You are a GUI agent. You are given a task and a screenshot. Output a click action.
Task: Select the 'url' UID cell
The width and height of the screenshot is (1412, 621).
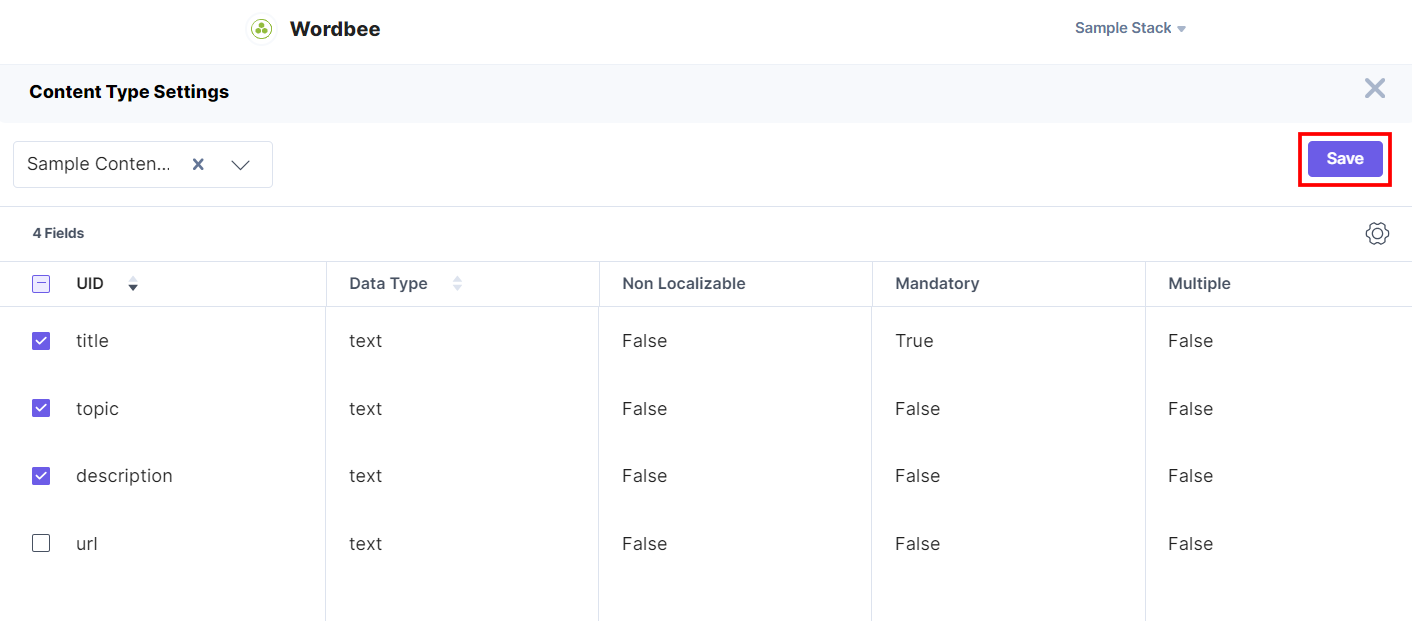[x=87, y=544]
